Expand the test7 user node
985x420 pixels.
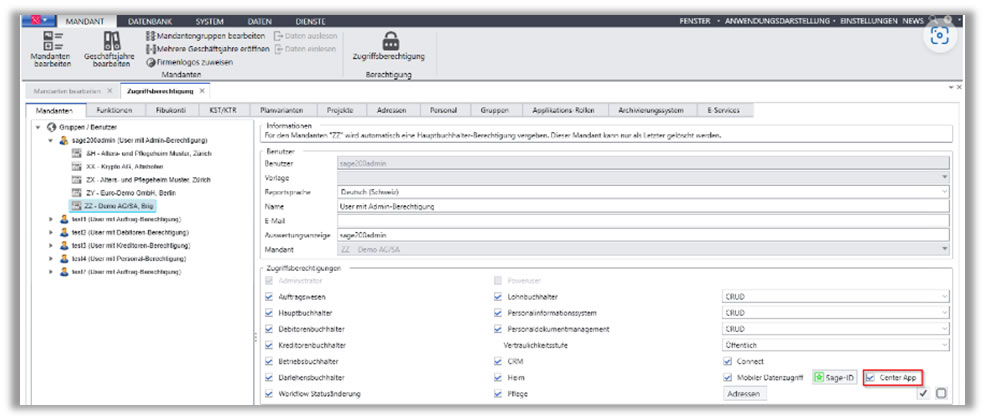click(x=50, y=272)
